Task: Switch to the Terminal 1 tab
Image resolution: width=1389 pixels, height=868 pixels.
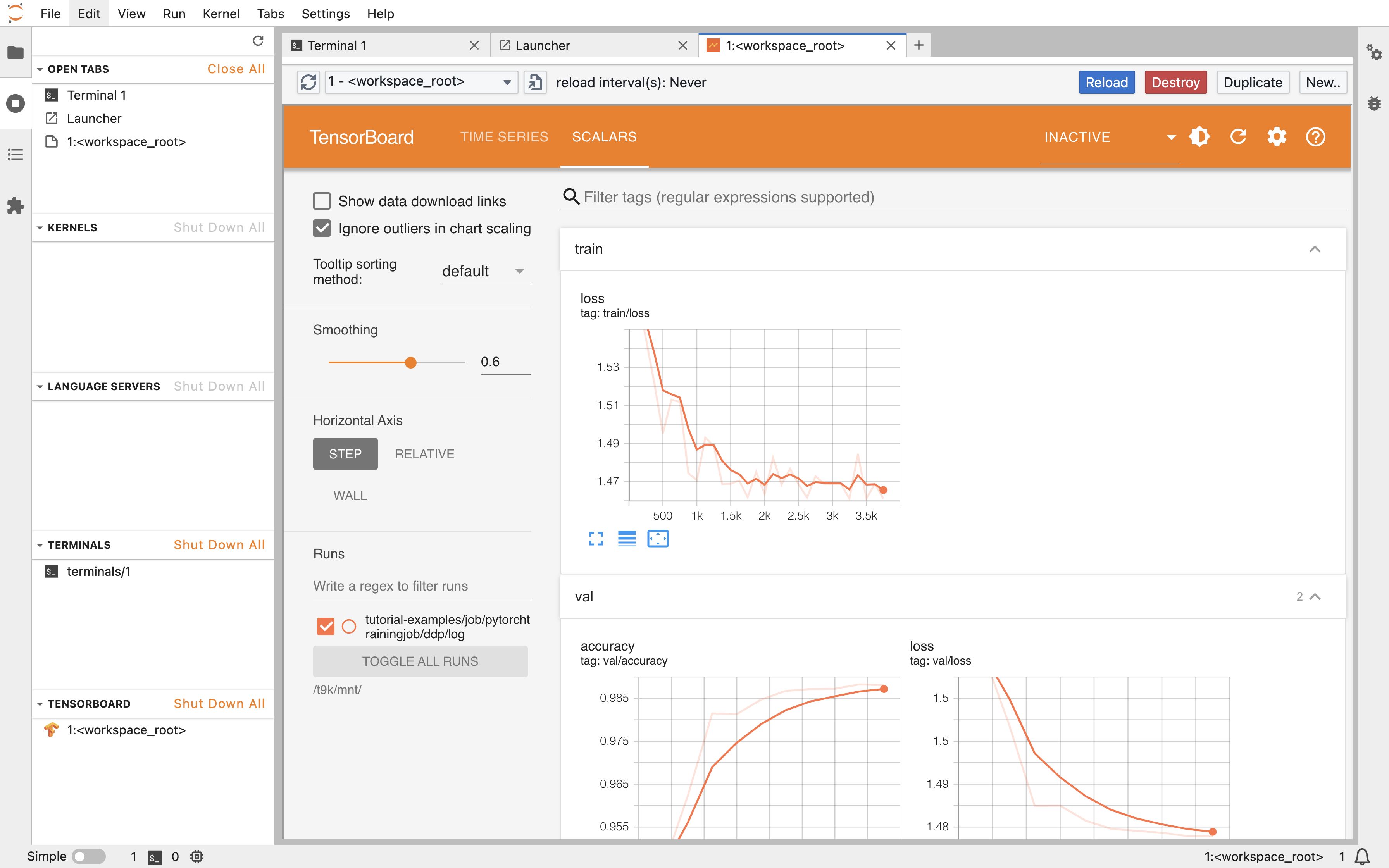Action: (x=386, y=45)
